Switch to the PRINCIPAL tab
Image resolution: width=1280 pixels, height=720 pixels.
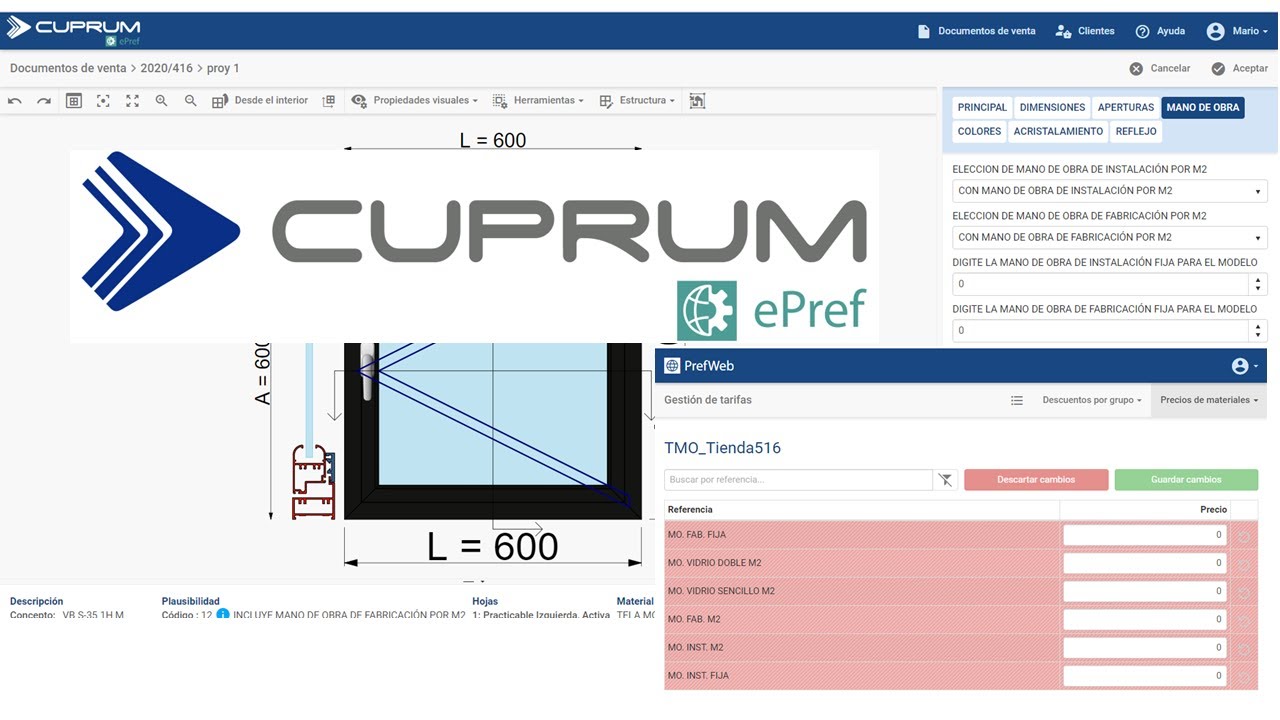pyautogui.click(x=982, y=108)
